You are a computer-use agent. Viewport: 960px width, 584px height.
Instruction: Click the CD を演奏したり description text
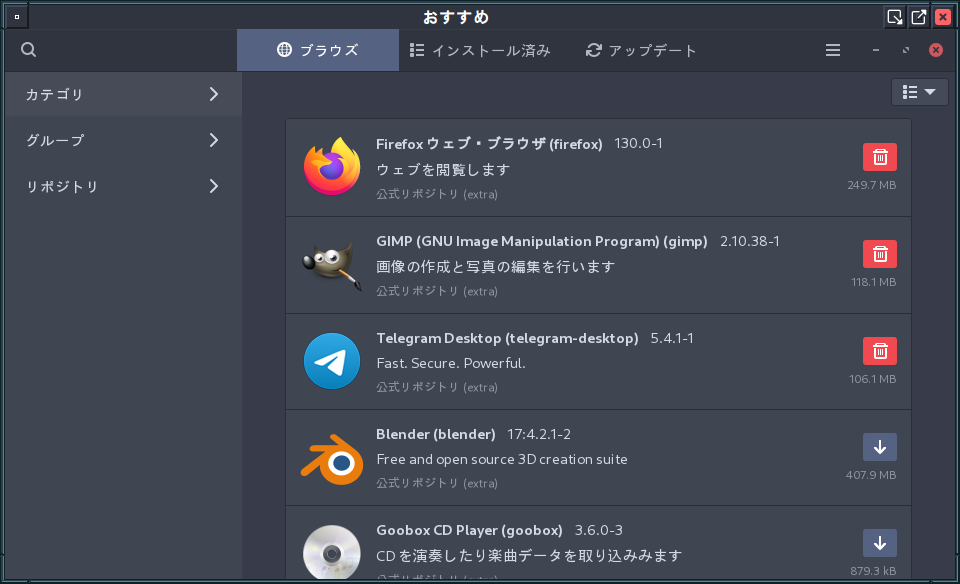pyautogui.click(x=529, y=556)
